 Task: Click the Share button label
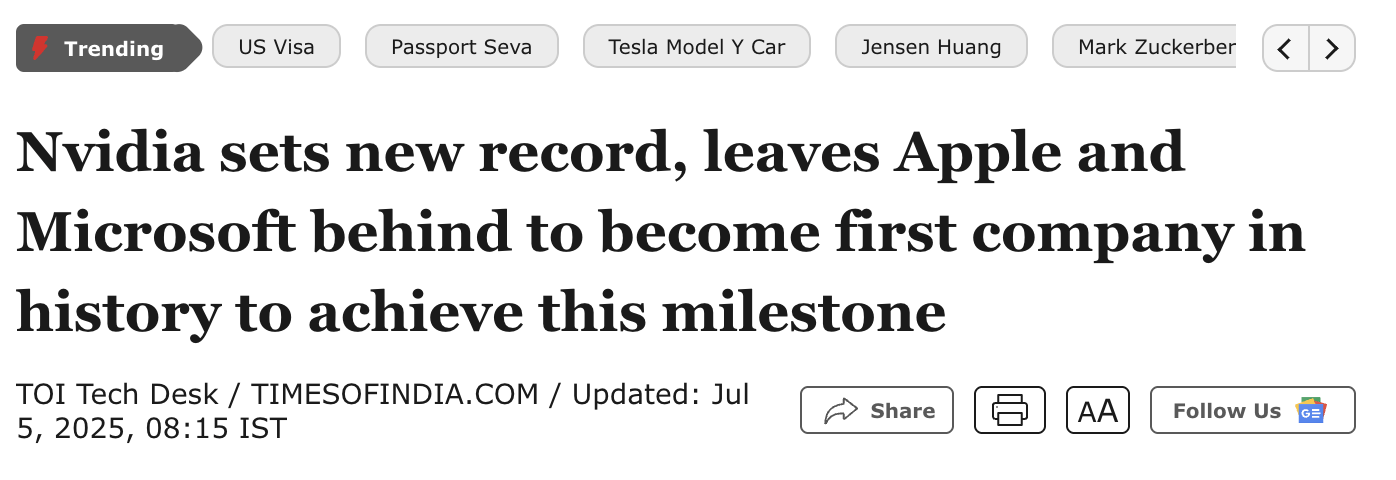point(902,411)
